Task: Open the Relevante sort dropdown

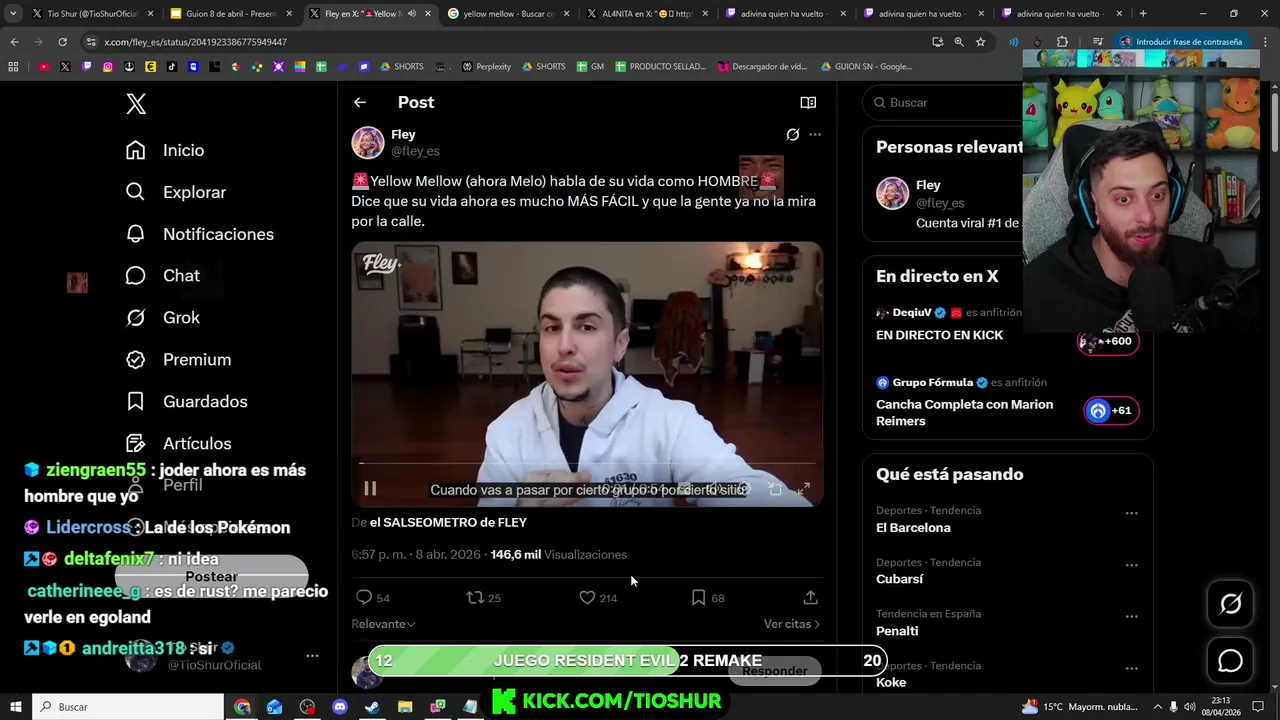Action: 383,624
